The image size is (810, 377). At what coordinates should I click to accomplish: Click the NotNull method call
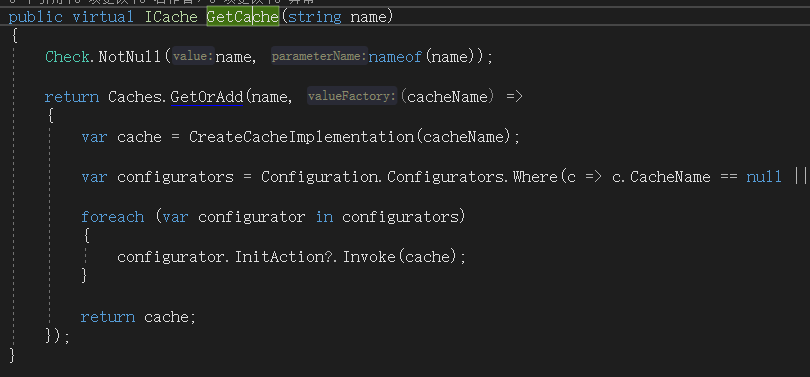click(x=130, y=57)
